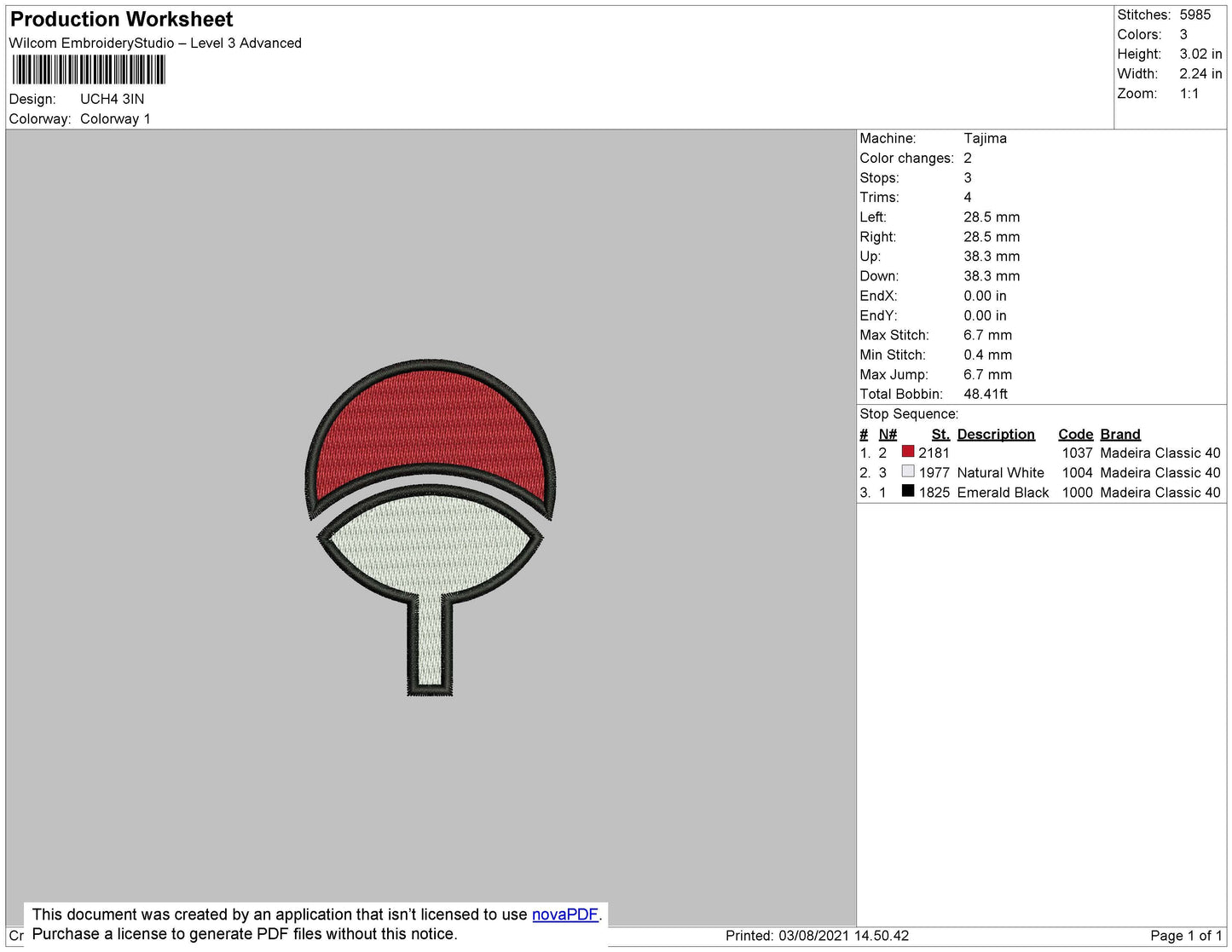Click the embroidery design preview image
Screen dimensions: 1232x952
pos(431,527)
